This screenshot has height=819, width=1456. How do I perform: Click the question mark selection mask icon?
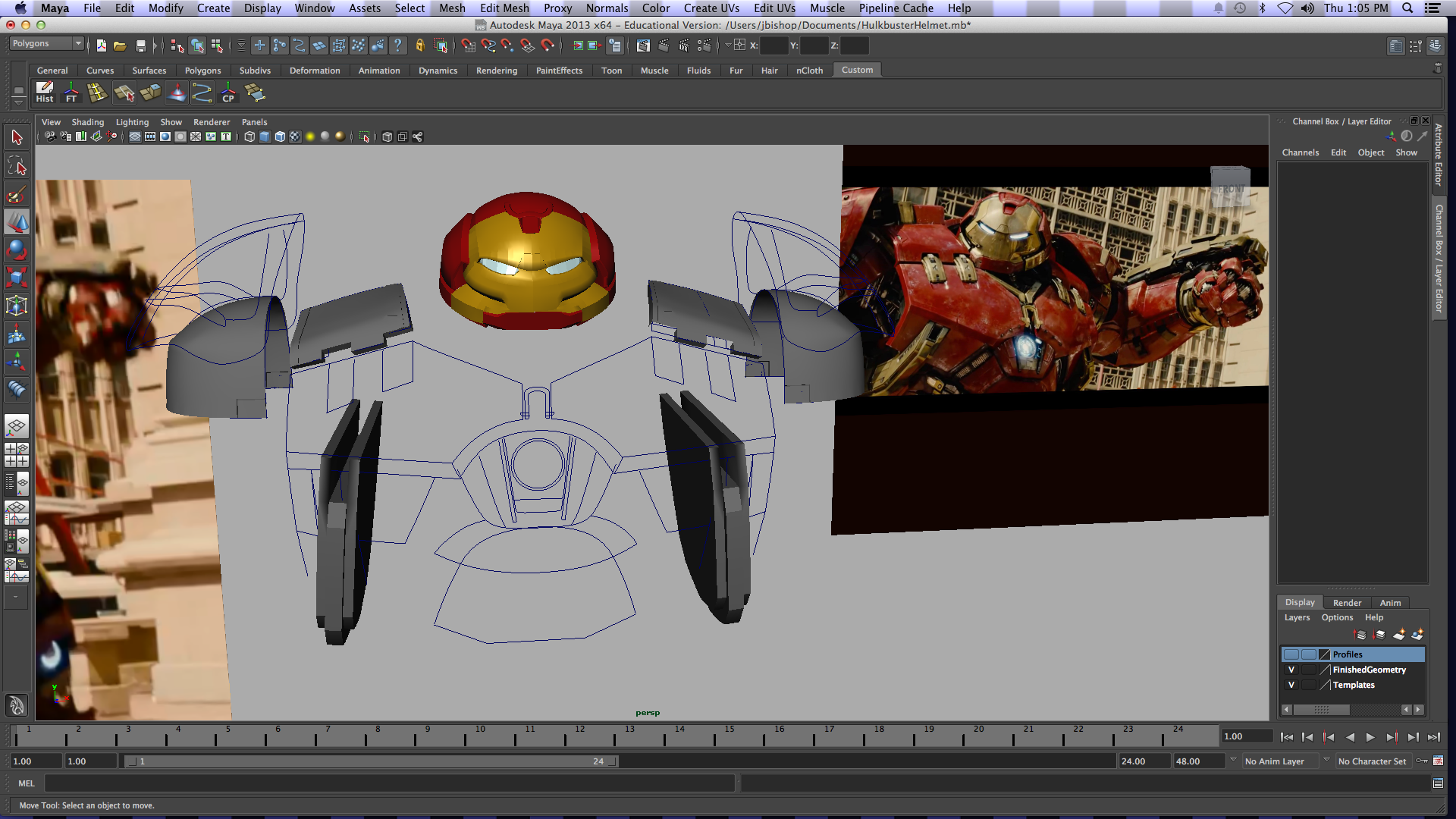click(397, 45)
